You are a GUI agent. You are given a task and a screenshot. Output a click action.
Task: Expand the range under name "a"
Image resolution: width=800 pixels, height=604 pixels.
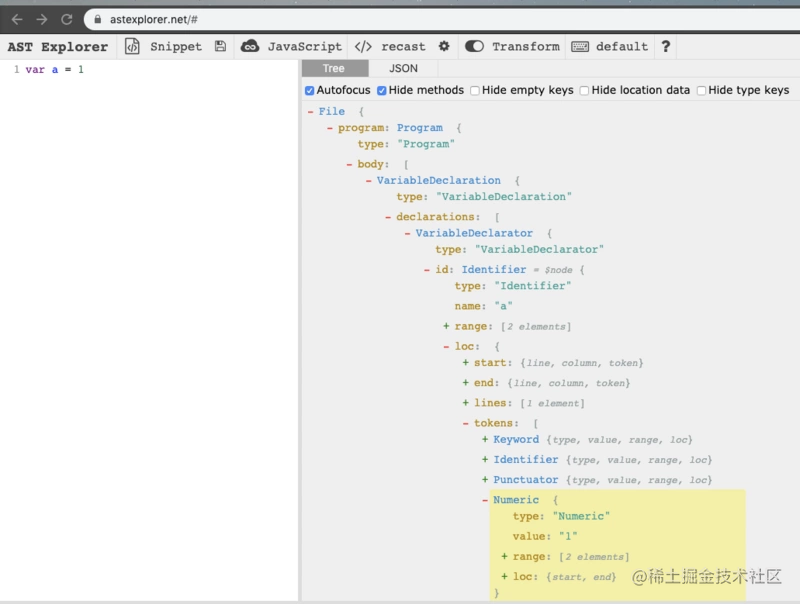click(x=446, y=326)
